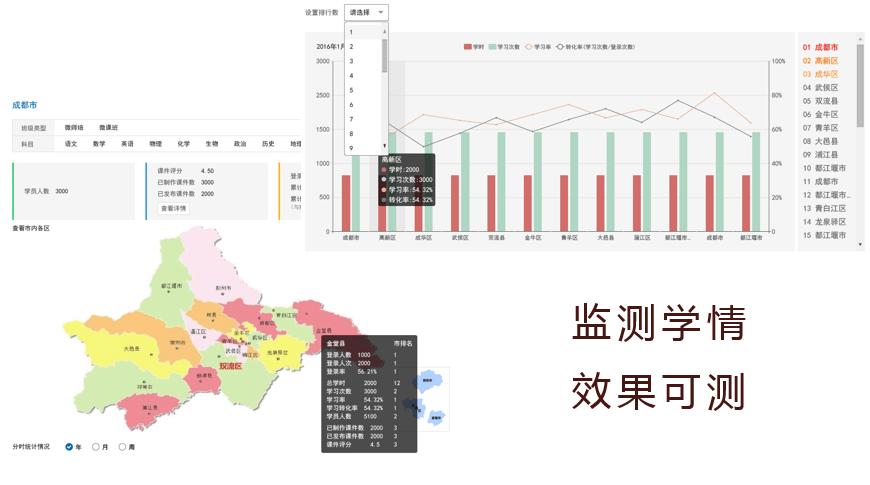Select the 生物 subject filter
The height and width of the screenshot is (485, 870).
212,144
